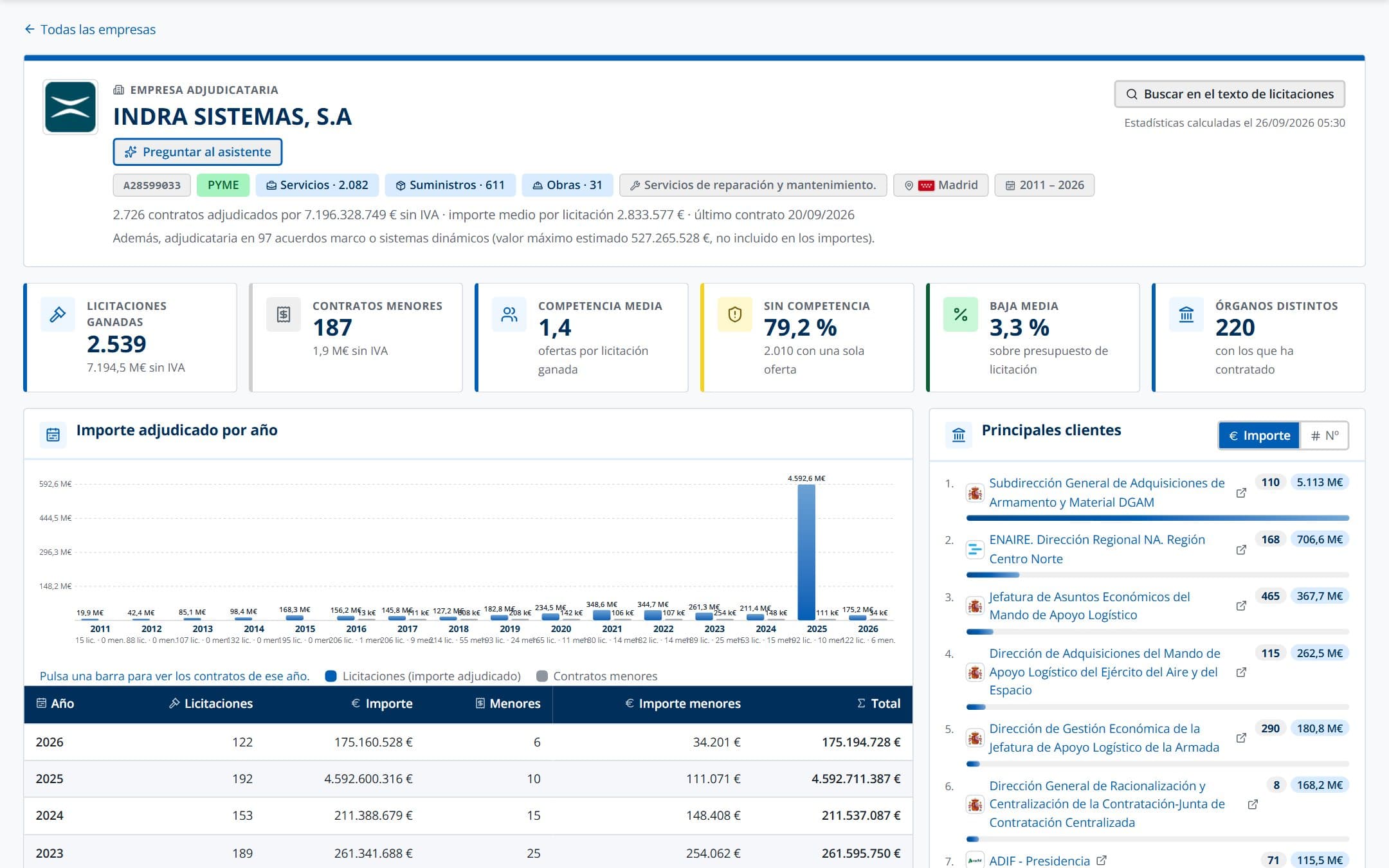This screenshot has width=1389, height=868.
Task: Filter by Servicios · 2.082 tag
Action: 317,185
